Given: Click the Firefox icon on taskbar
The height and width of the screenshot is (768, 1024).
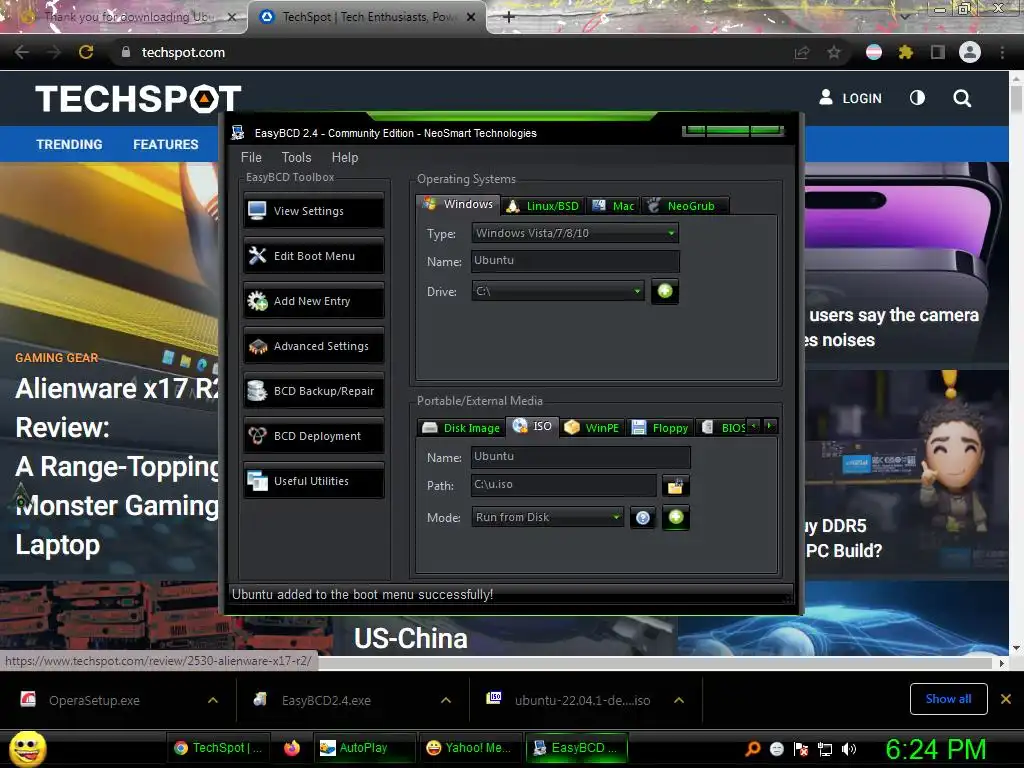Looking at the screenshot, I should pos(292,748).
